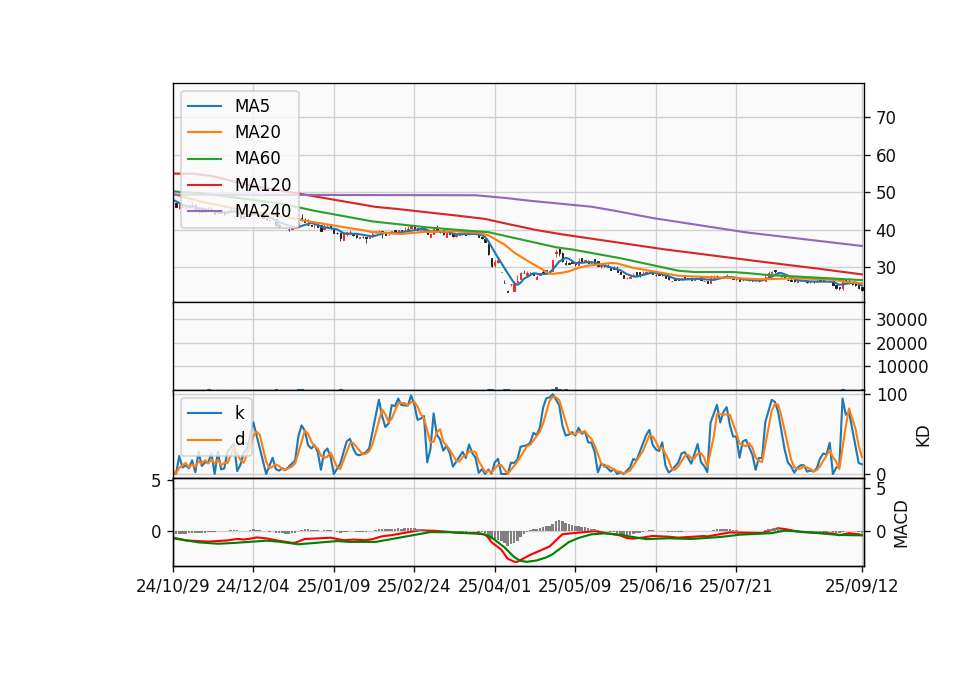Click the 25/04/01 date axis label
The width and height of the screenshot is (960, 690).
point(495,586)
